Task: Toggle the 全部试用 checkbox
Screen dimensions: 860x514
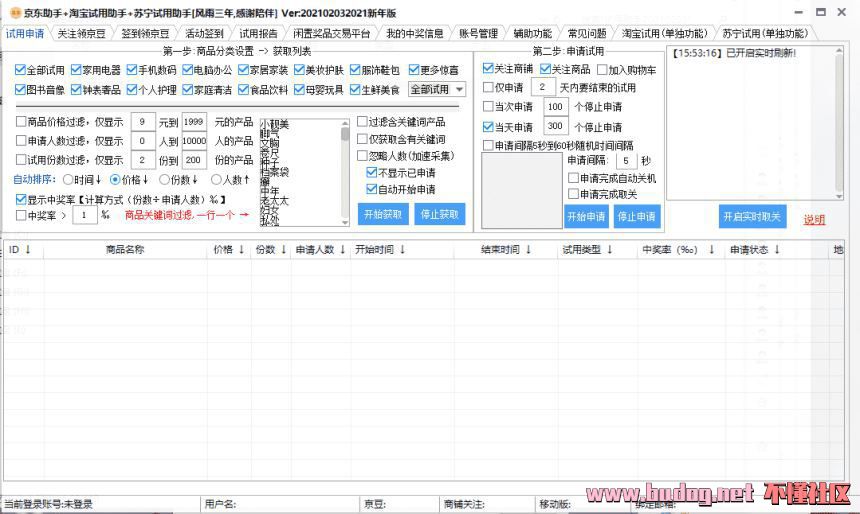Action: click(21, 71)
